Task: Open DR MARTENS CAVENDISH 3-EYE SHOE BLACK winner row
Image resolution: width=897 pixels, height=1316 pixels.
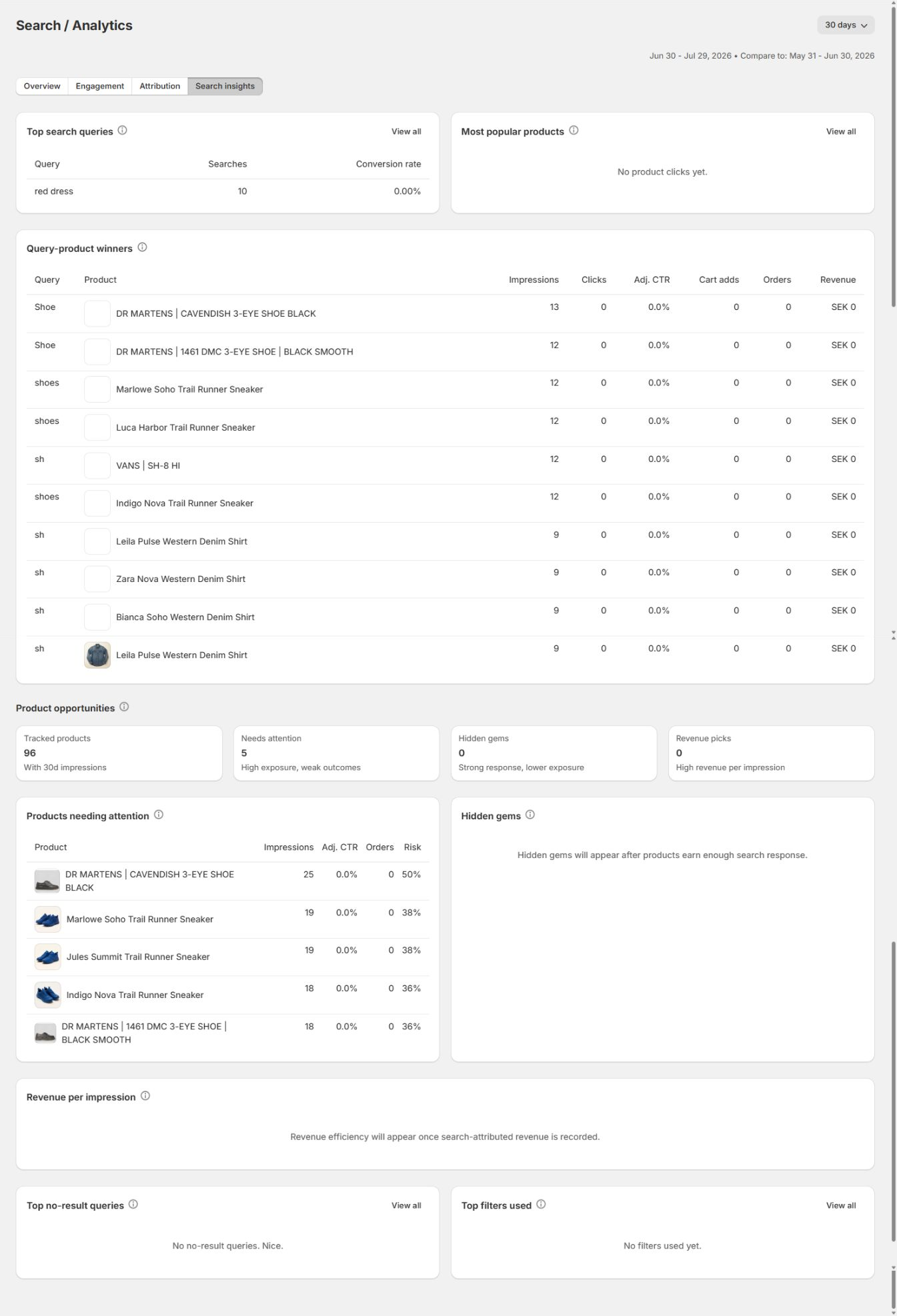Action: [x=445, y=313]
